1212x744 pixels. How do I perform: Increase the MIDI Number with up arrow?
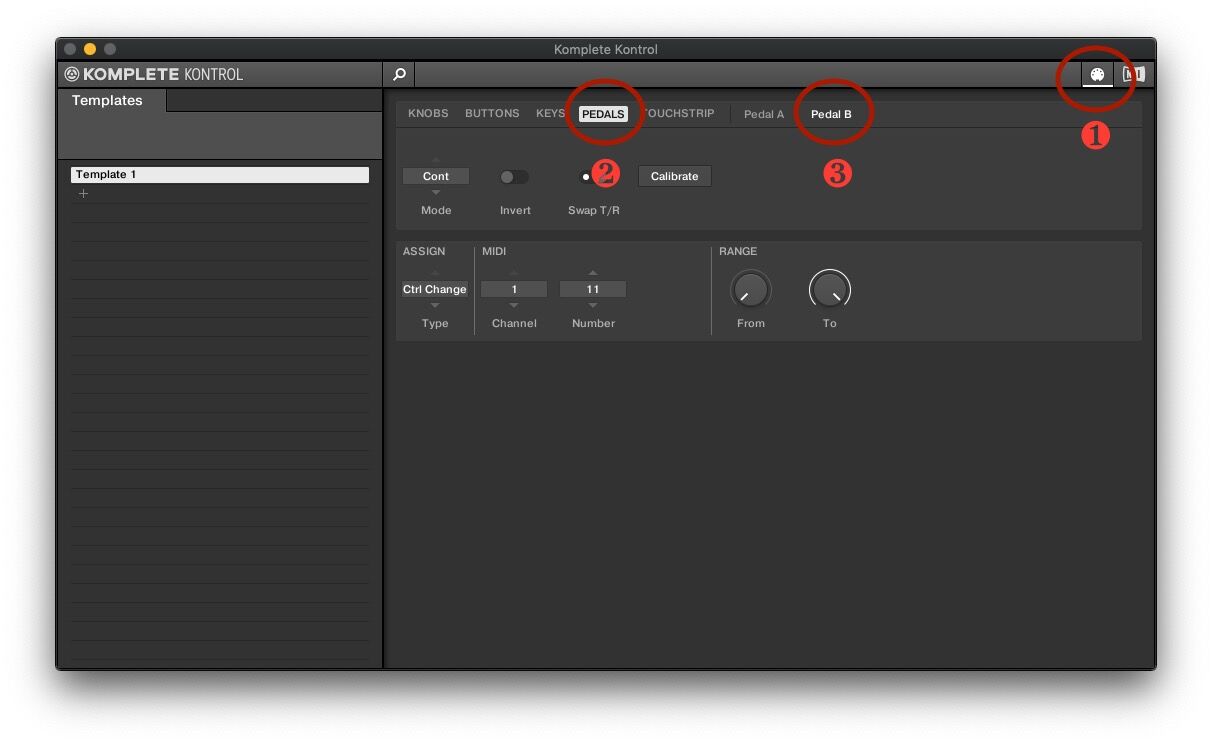pyautogui.click(x=593, y=273)
